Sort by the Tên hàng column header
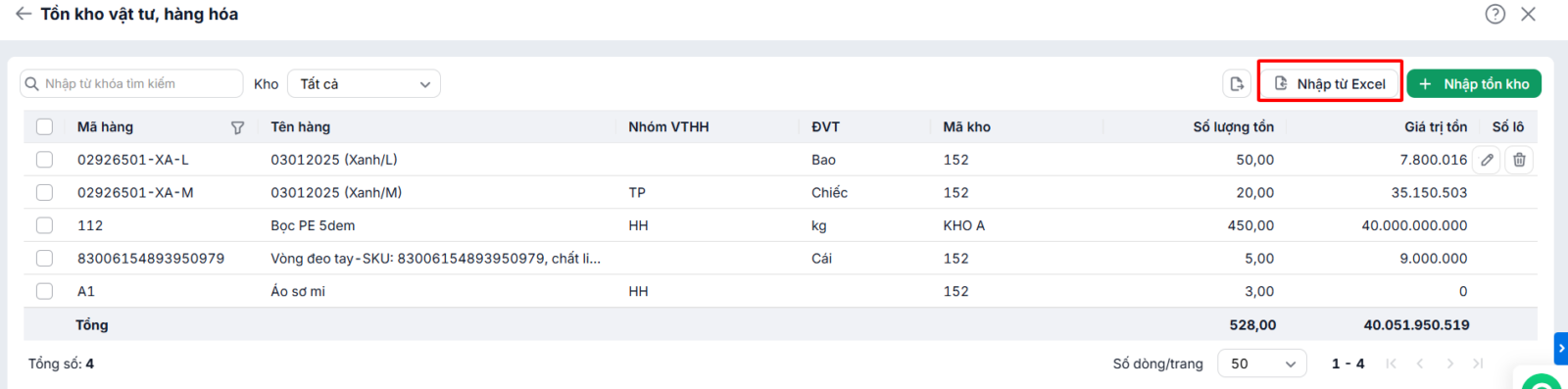The width and height of the screenshot is (1568, 389). [x=301, y=127]
